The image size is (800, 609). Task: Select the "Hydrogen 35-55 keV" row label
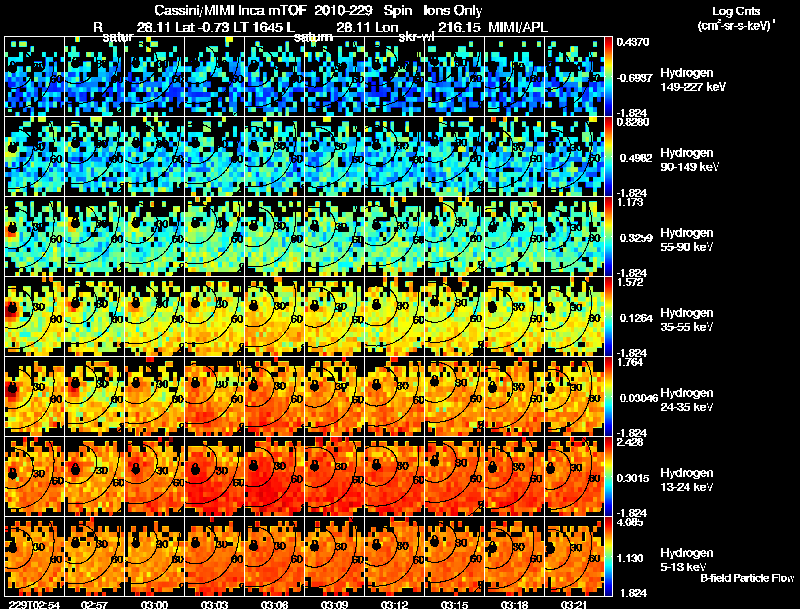coord(687,320)
